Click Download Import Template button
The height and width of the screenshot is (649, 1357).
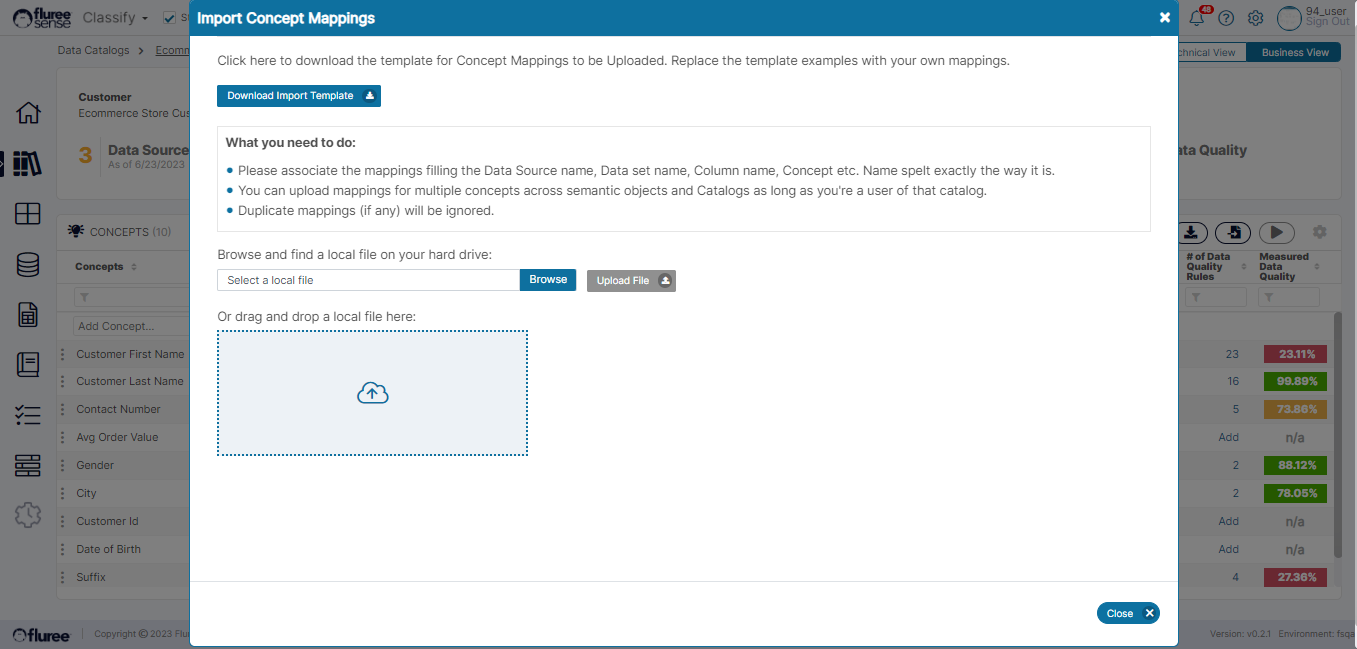(x=299, y=96)
